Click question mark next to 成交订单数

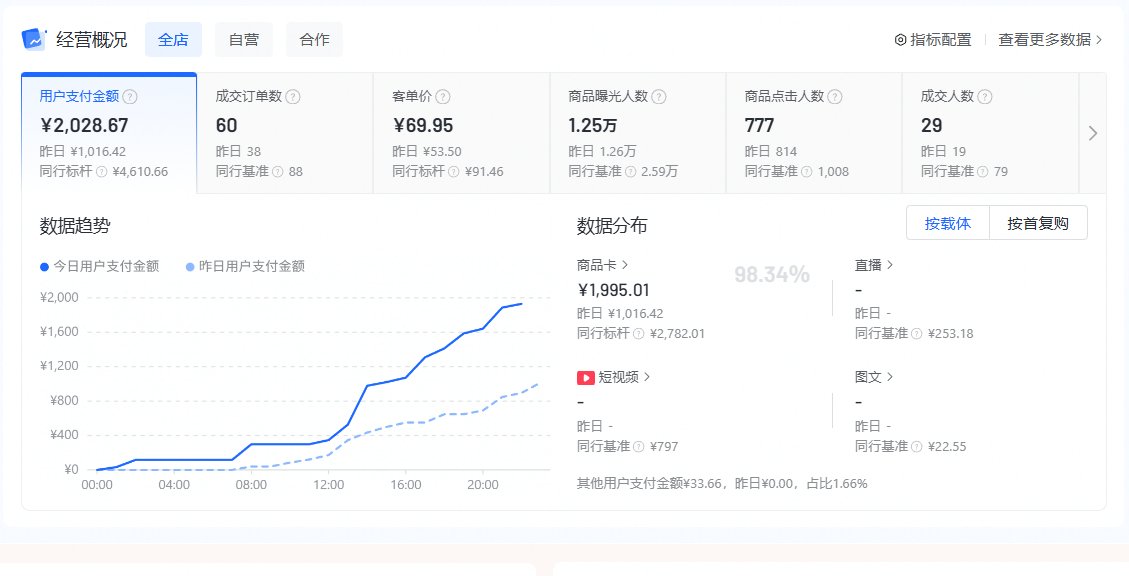click(x=290, y=95)
